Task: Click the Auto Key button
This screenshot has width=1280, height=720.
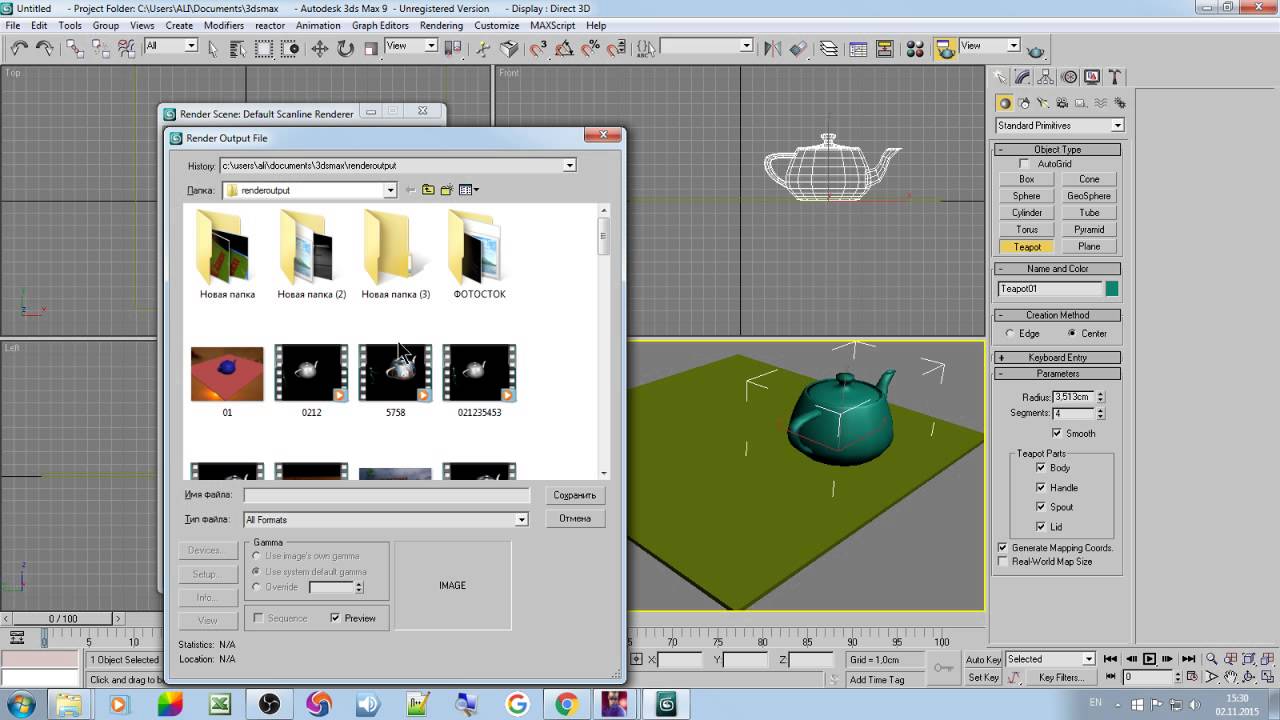Action: [x=983, y=660]
